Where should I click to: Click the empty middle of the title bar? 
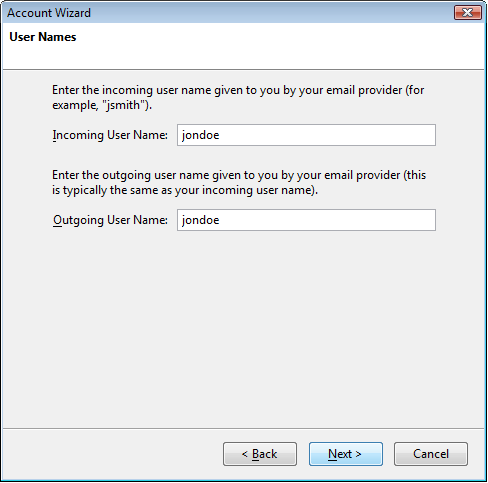pos(267,13)
